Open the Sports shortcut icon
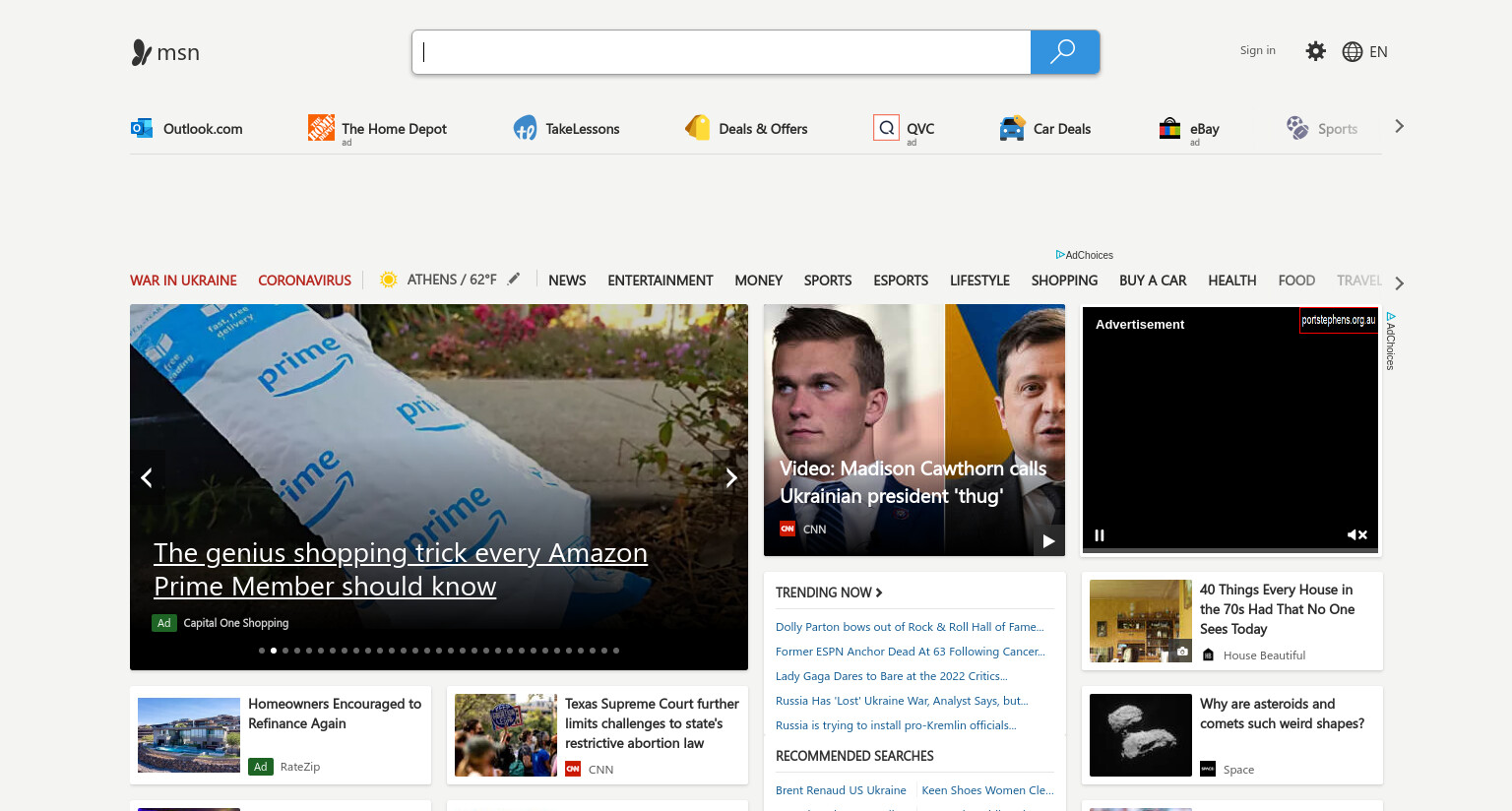 1297,128
